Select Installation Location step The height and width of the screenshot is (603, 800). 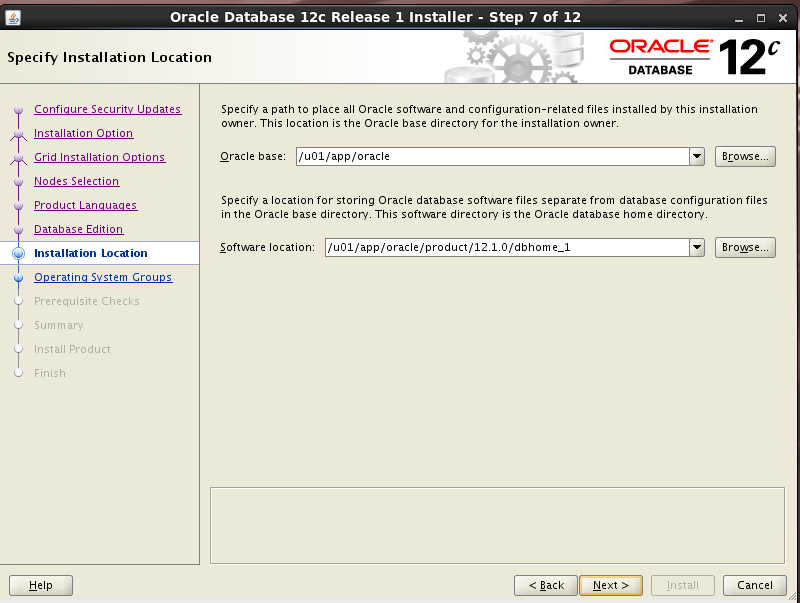91,253
